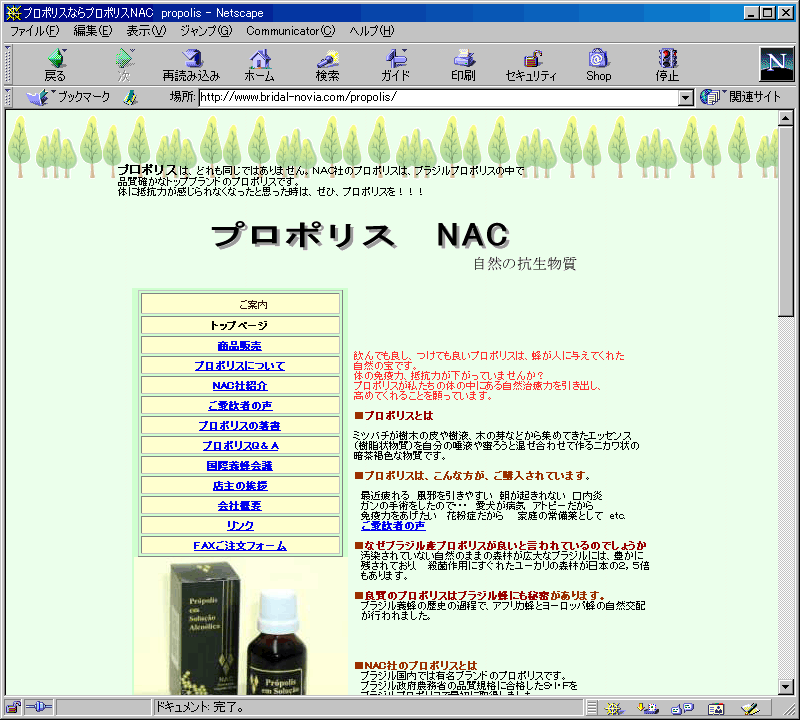
Task: Stop loading with 停止 icon
Action: tap(667, 65)
